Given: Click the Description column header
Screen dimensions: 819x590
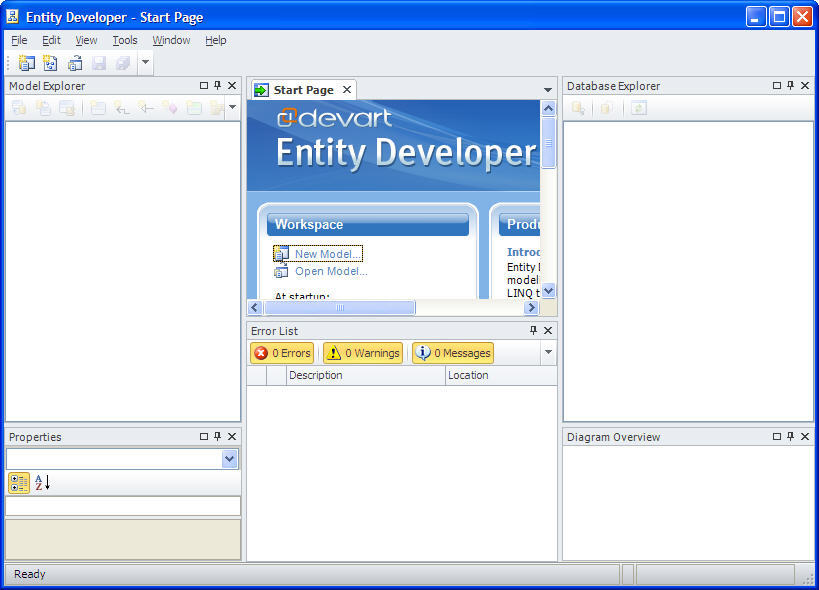Looking at the screenshot, I should (366, 375).
